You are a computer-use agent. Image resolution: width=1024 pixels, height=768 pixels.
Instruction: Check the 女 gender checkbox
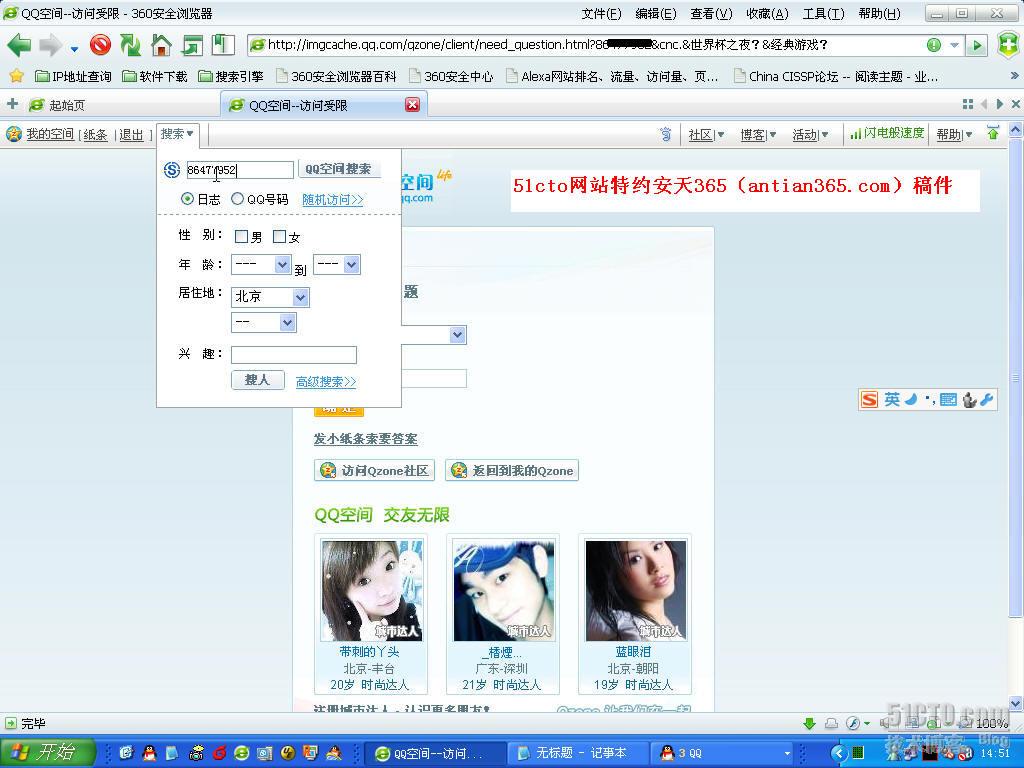280,236
